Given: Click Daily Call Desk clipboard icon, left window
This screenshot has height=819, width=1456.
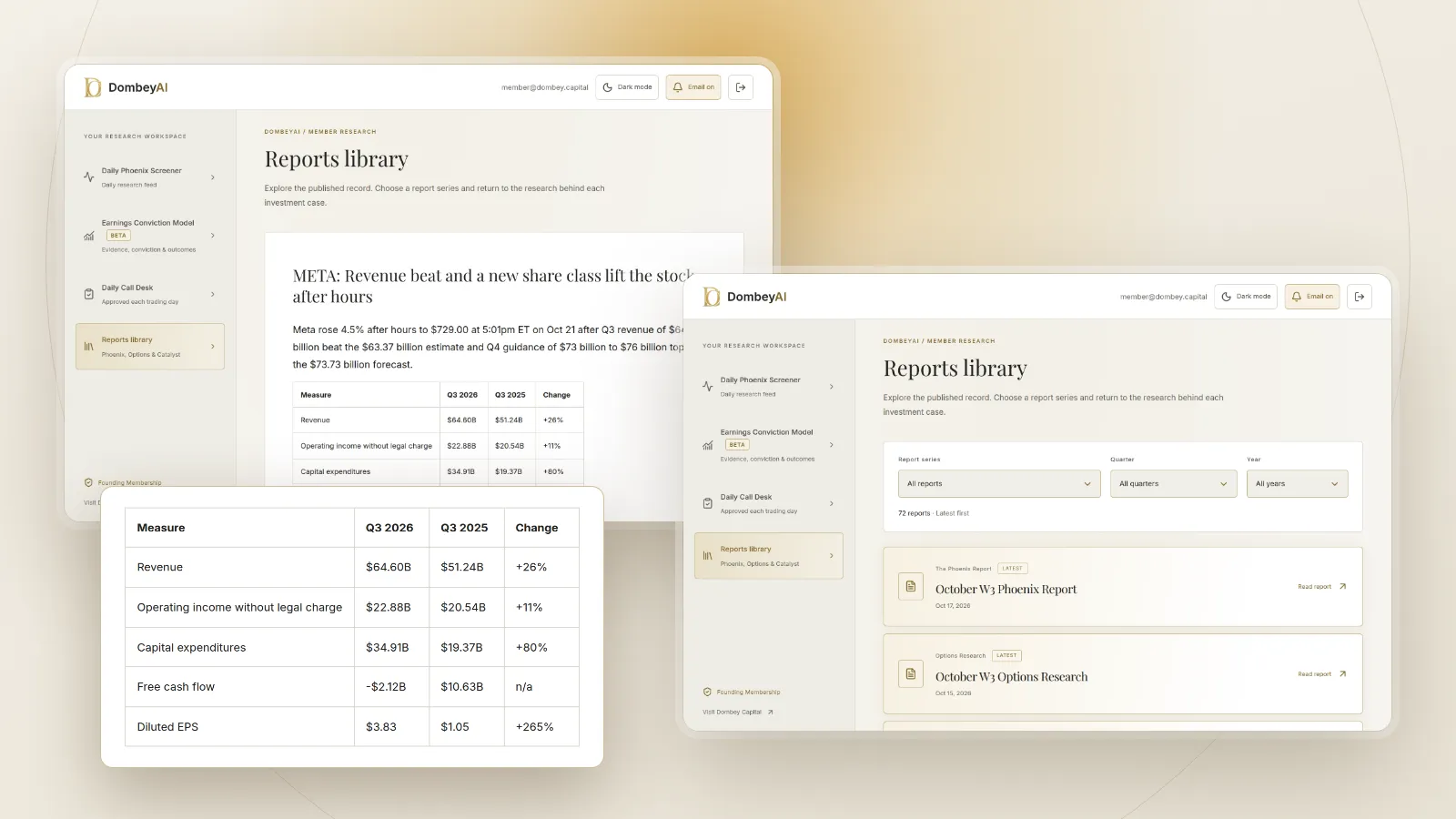Looking at the screenshot, I should click(x=89, y=294).
